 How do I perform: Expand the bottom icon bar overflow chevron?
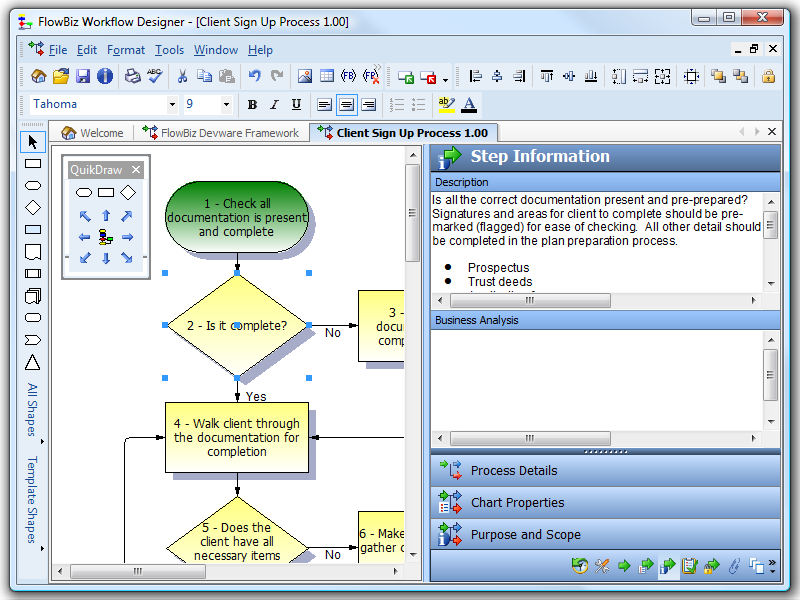[x=772, y=566]
